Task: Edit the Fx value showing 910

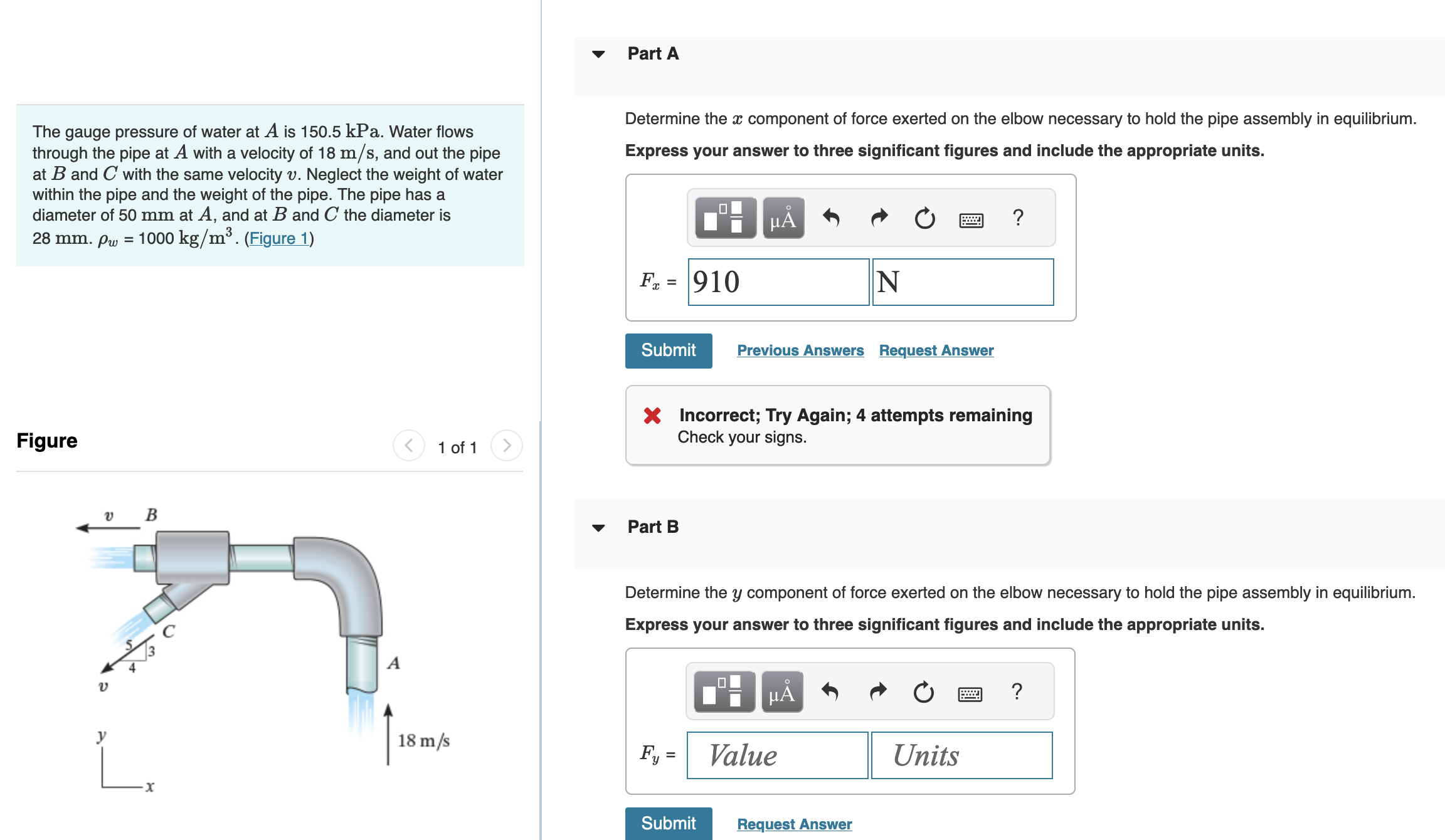Action: [778, 282]
